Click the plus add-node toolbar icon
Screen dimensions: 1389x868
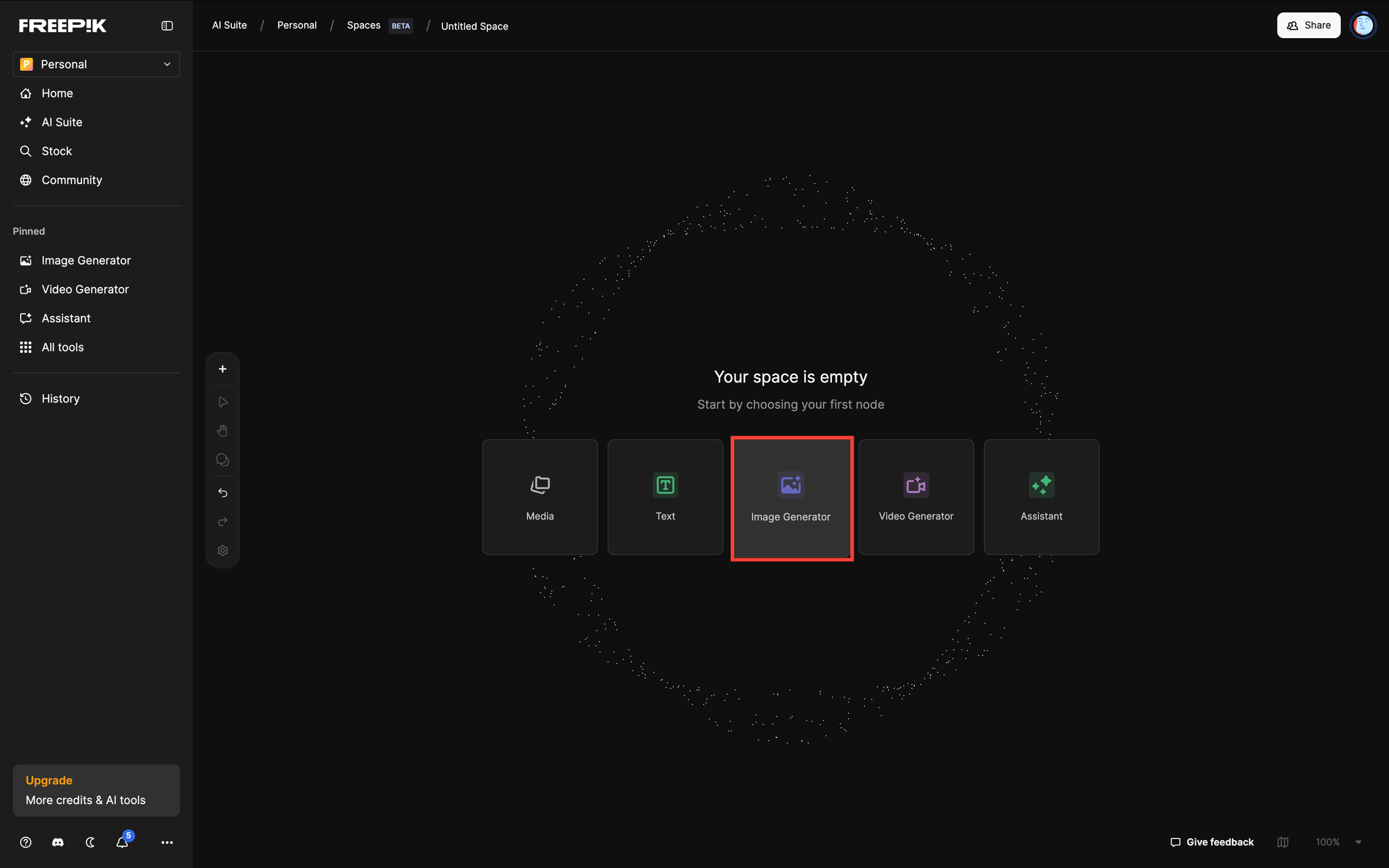coord(222,369)
